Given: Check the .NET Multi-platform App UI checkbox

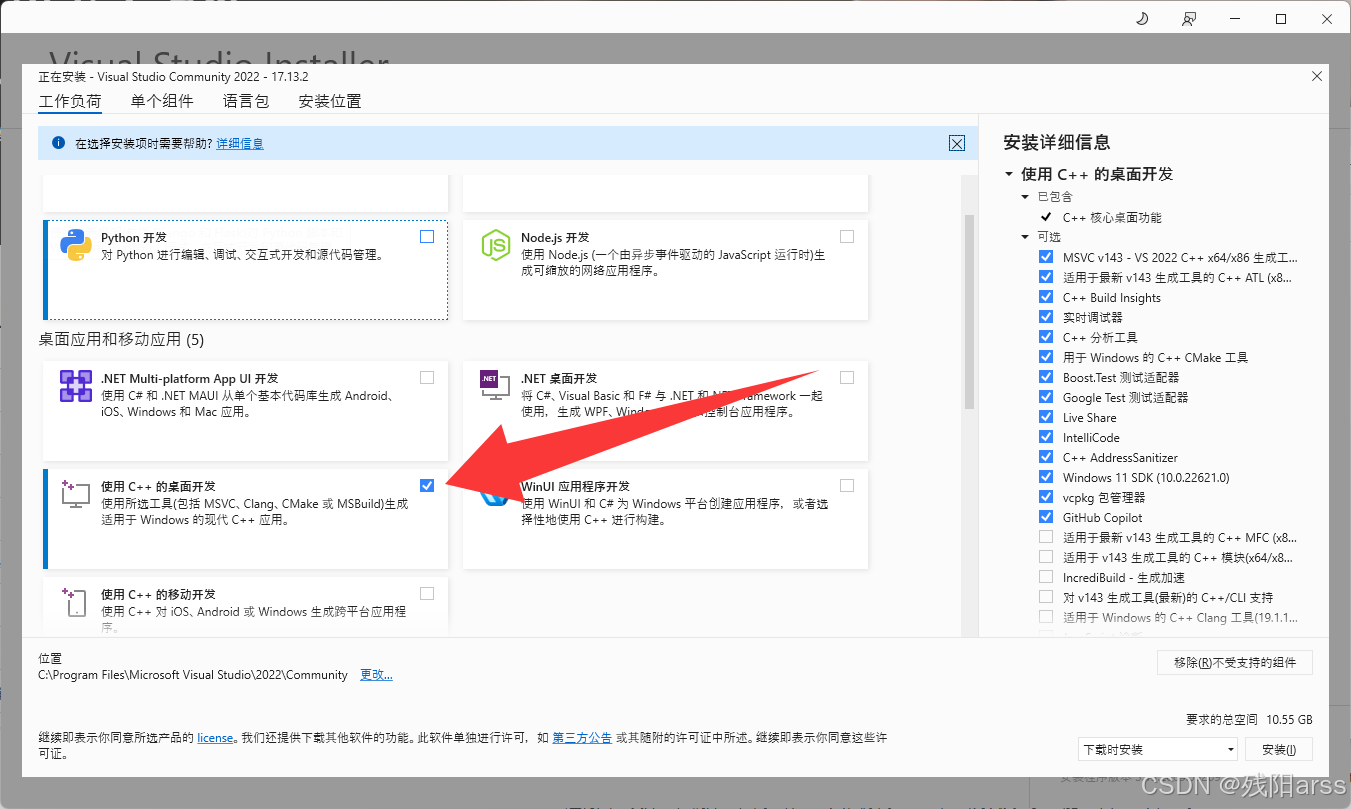Looking at the screenshot, I should click(427, 378).
